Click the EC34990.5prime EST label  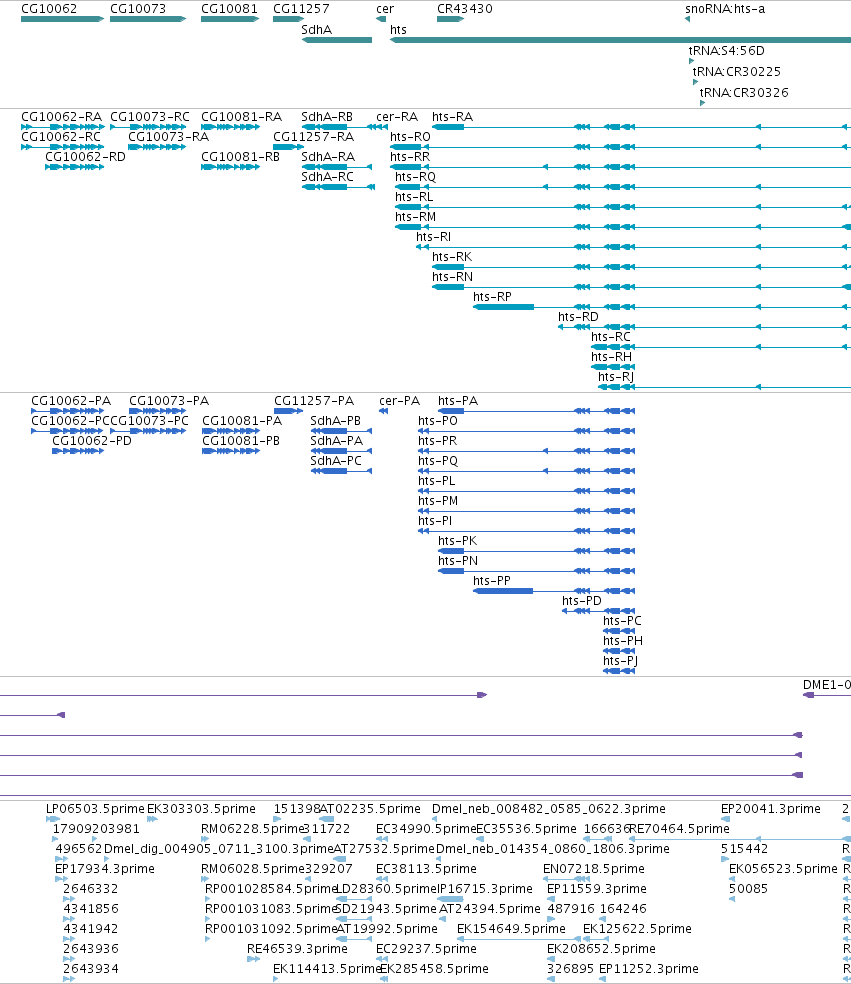coord(426,829)
